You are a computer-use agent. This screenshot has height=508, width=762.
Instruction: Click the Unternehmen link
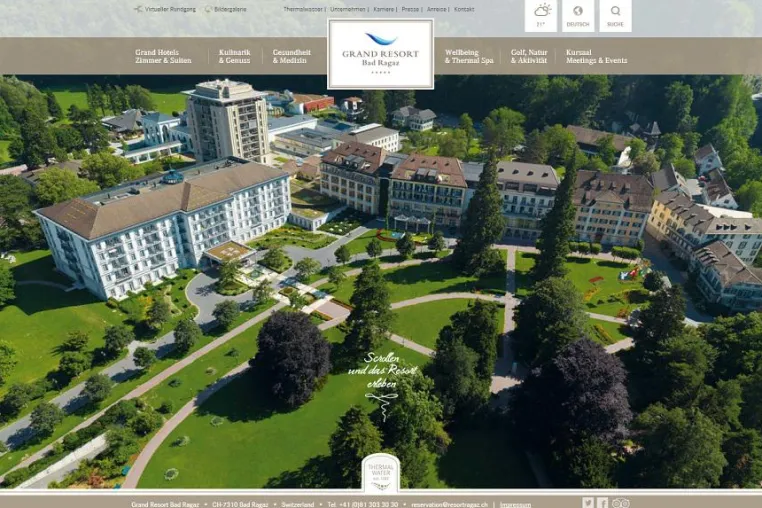pos(347,9)
